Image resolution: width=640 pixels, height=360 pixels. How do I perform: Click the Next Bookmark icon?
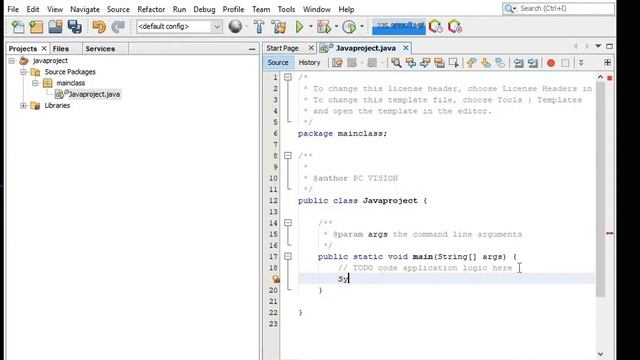pyautogui.click(x=486, y=62)
